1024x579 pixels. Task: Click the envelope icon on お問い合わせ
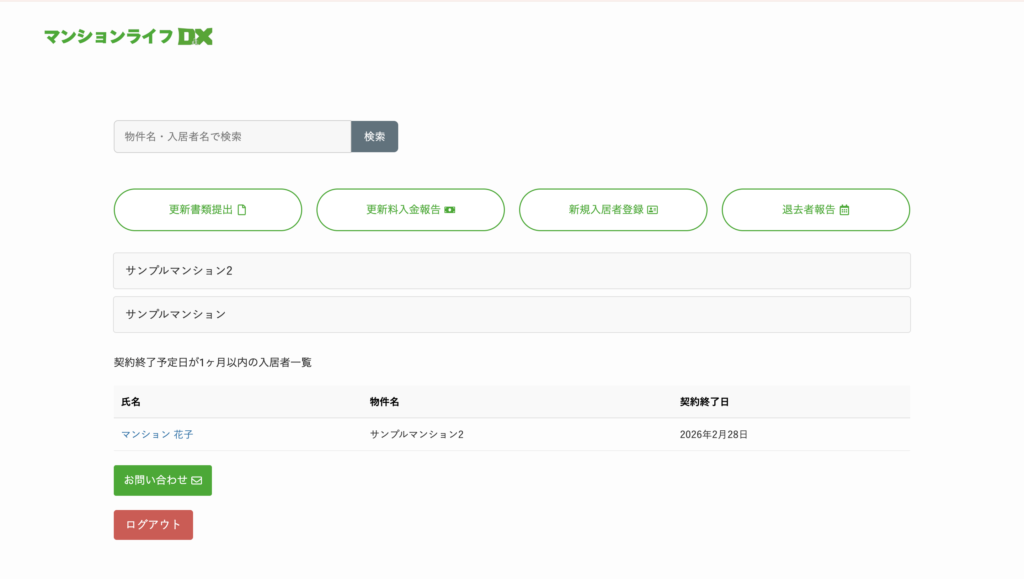(197, 481)
